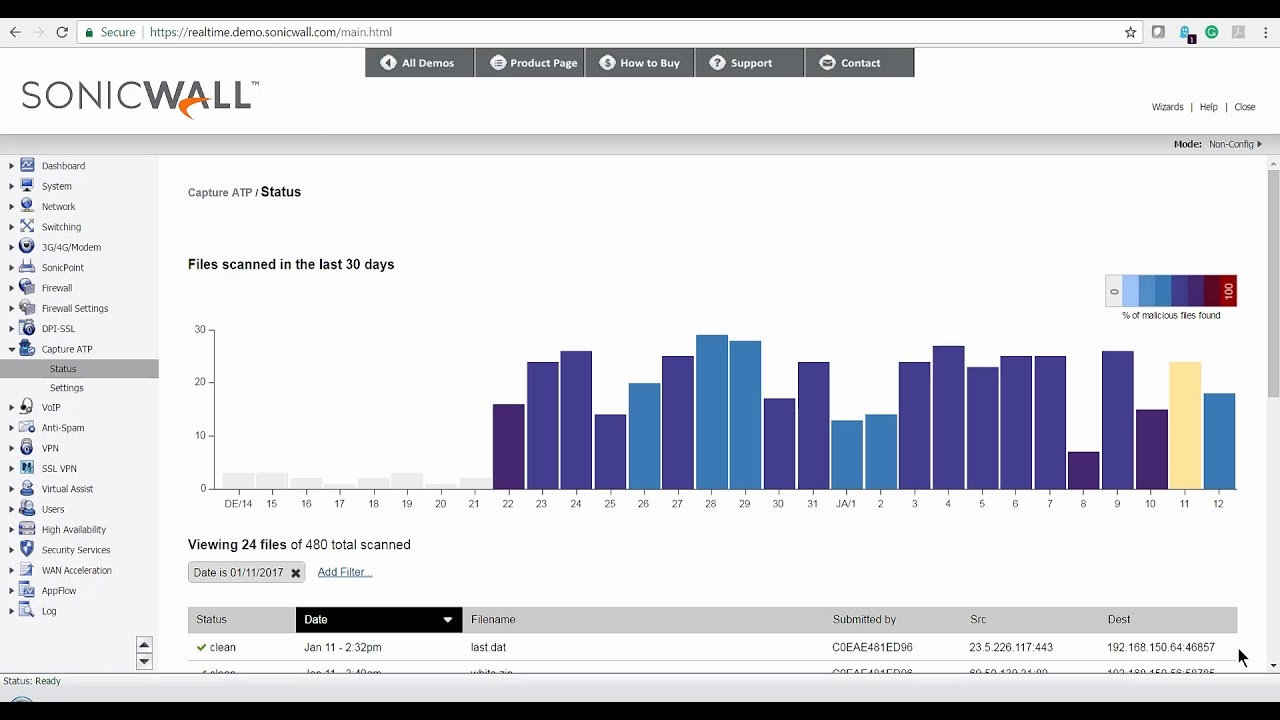Collapse the Capture ATP tree node

pos(11,349)
